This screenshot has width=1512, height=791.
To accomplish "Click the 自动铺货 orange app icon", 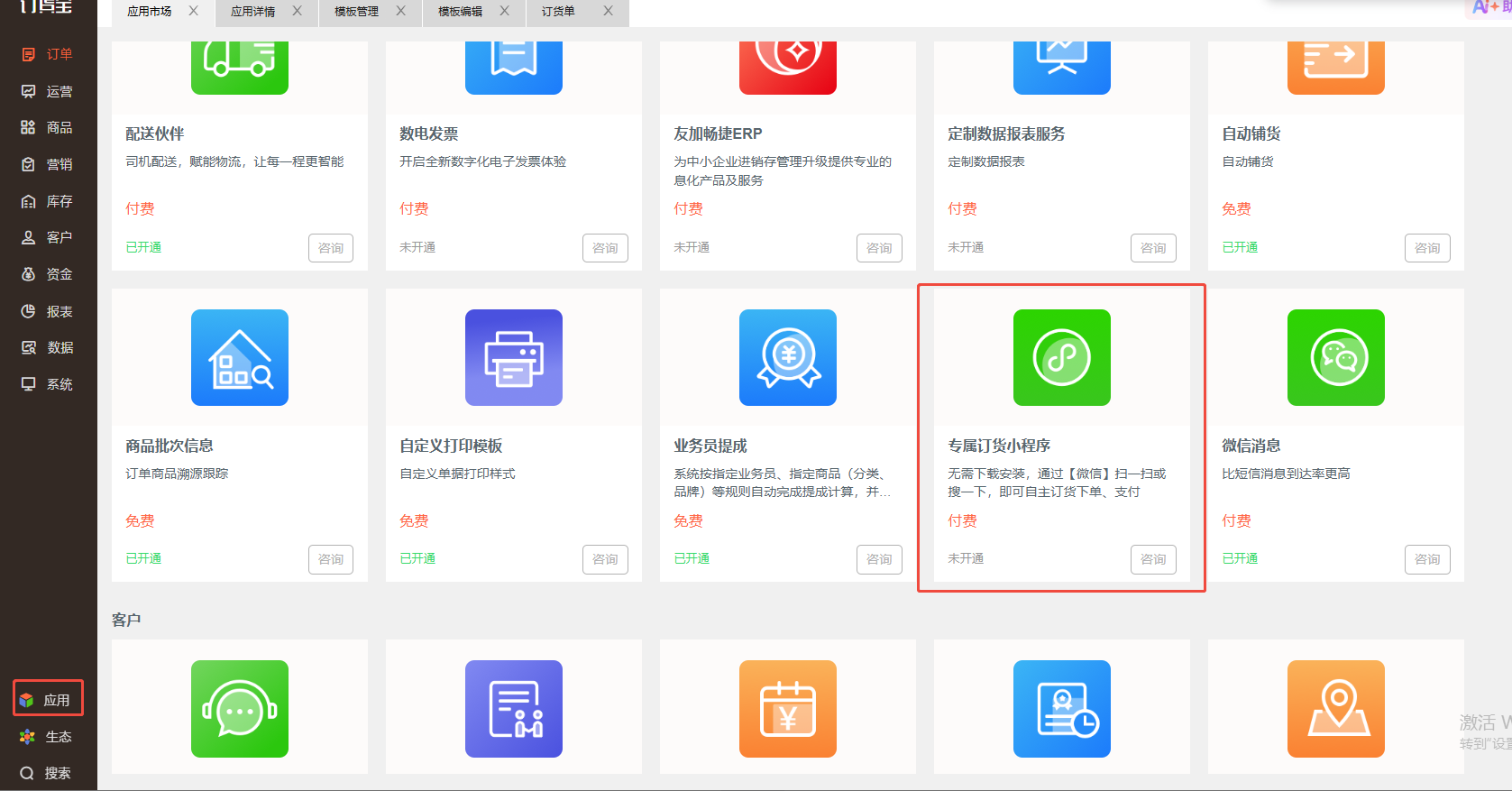I will pos(1336,67).
